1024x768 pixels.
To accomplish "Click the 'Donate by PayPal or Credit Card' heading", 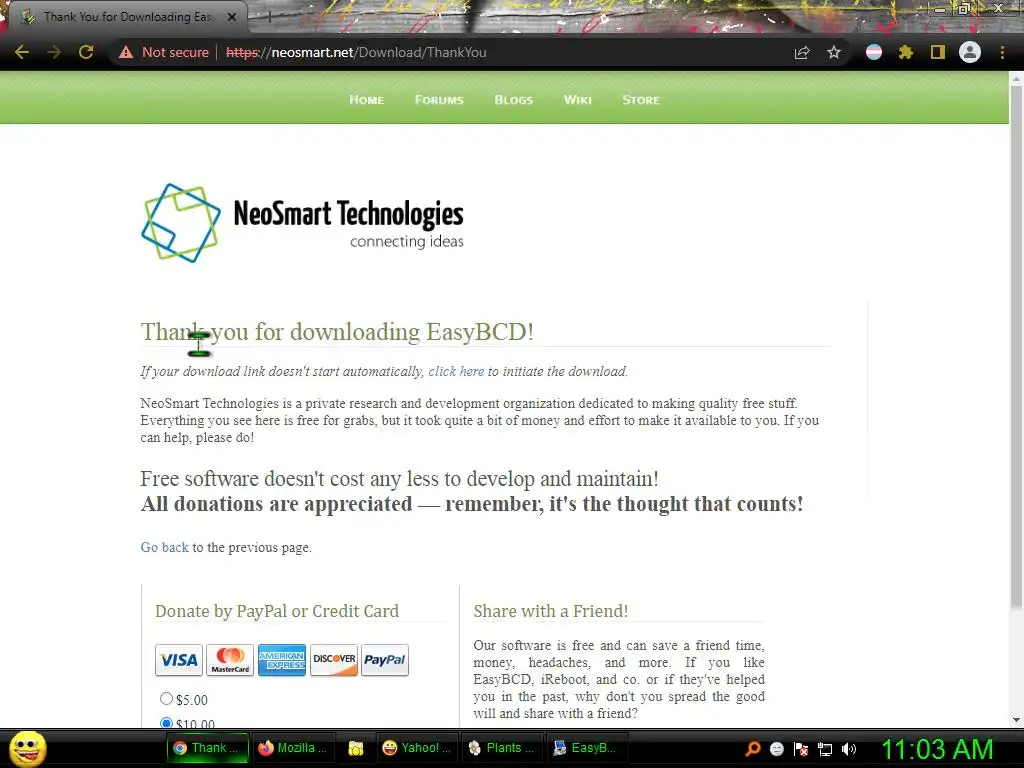I will pos(277,611).
